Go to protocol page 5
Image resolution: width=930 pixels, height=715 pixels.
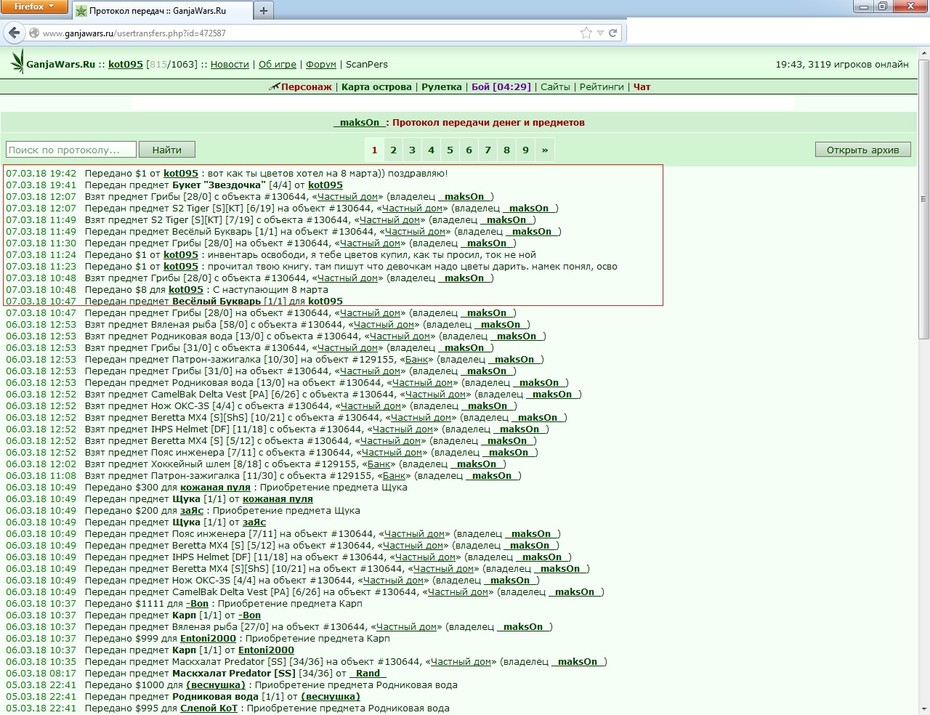click(x=450, y=150)
